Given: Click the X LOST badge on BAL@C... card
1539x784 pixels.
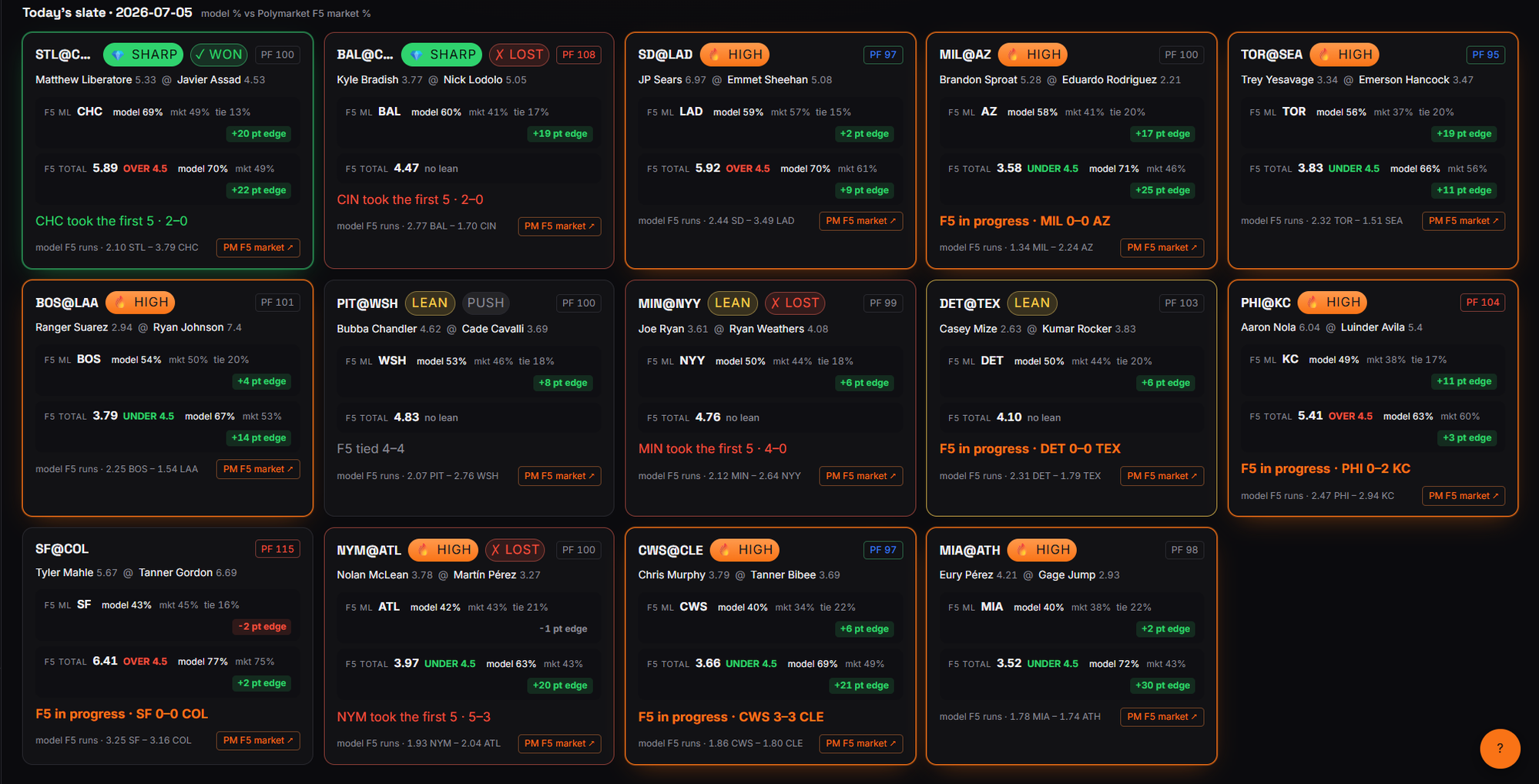Looking at the screenshot, I should click(x=519, y=55).
